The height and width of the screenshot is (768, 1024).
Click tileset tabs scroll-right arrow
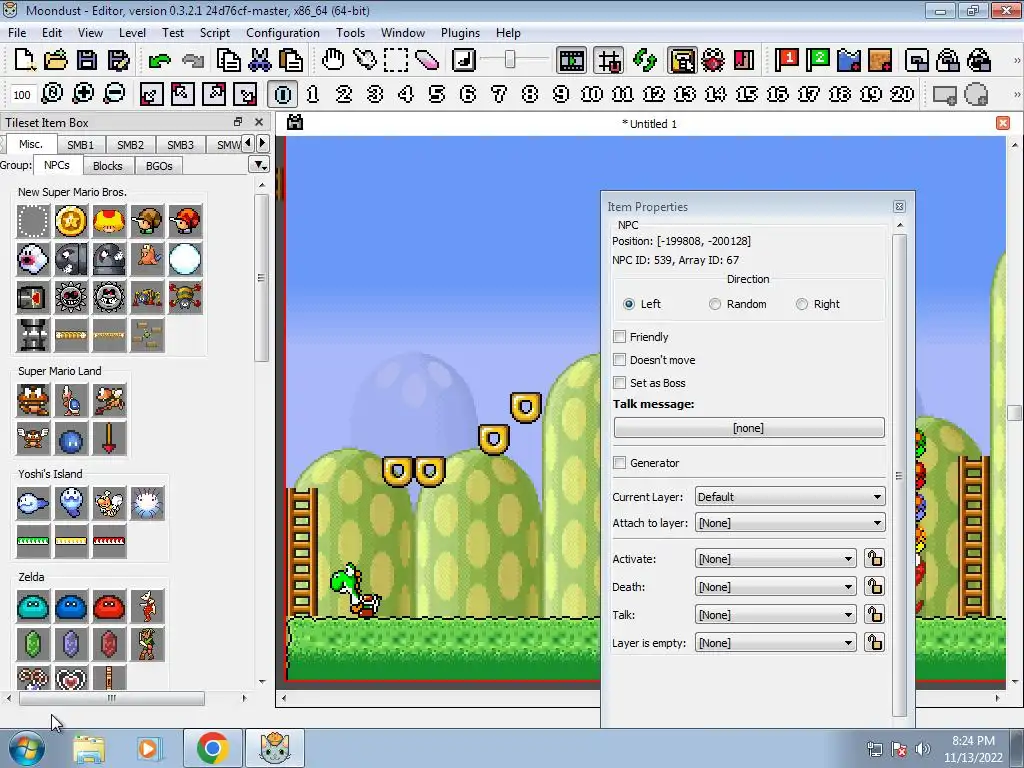tap(263, 143)
